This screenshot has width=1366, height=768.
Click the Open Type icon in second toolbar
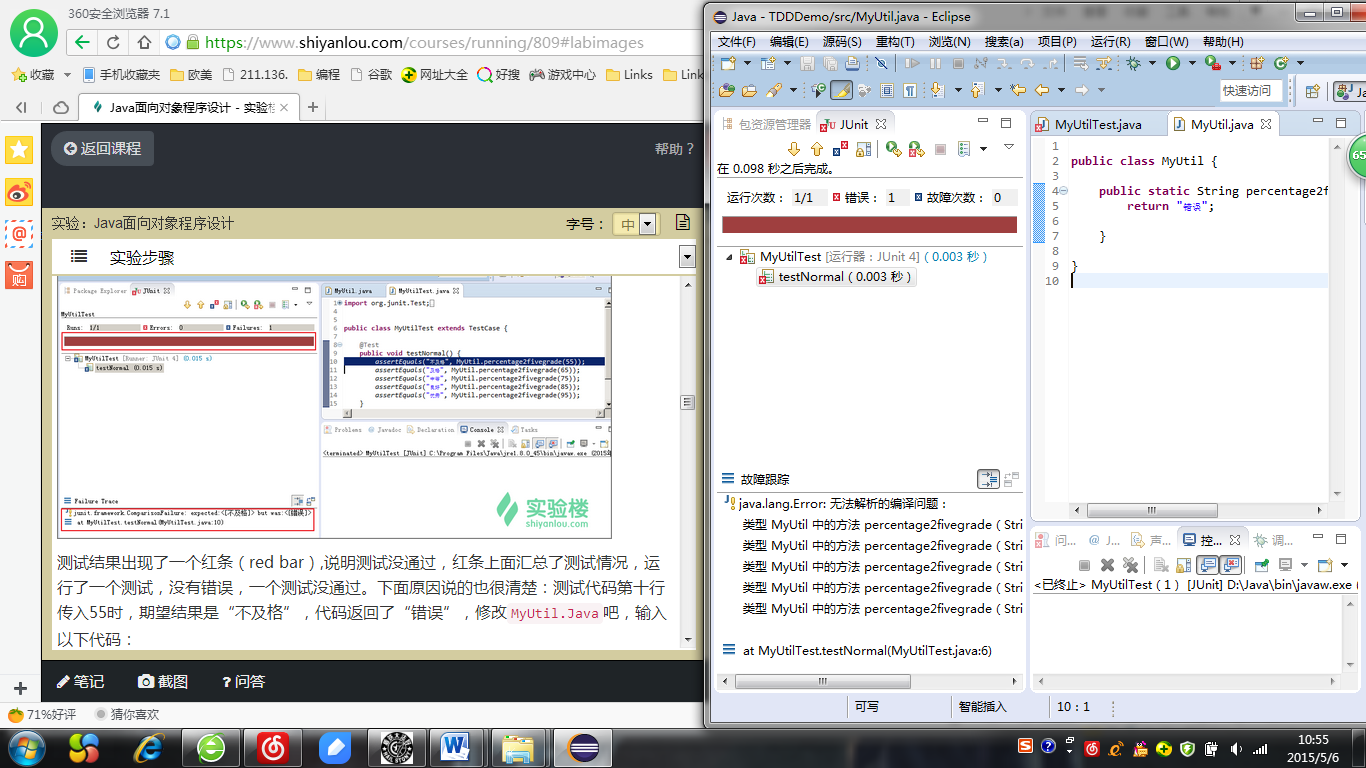point(727,90)
